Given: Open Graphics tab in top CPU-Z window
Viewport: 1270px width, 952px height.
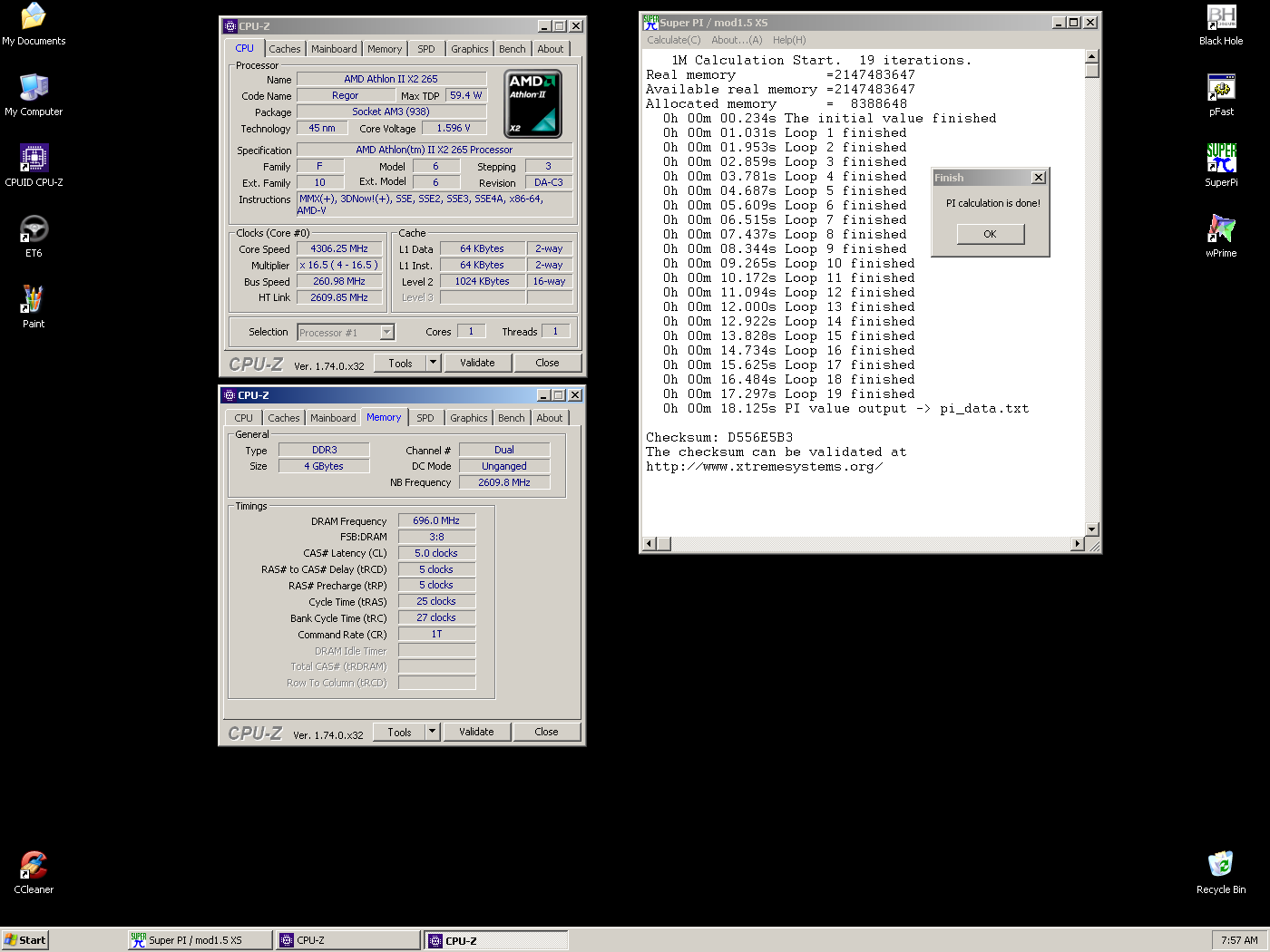Looking at the screenshot, I should [470, 49].
